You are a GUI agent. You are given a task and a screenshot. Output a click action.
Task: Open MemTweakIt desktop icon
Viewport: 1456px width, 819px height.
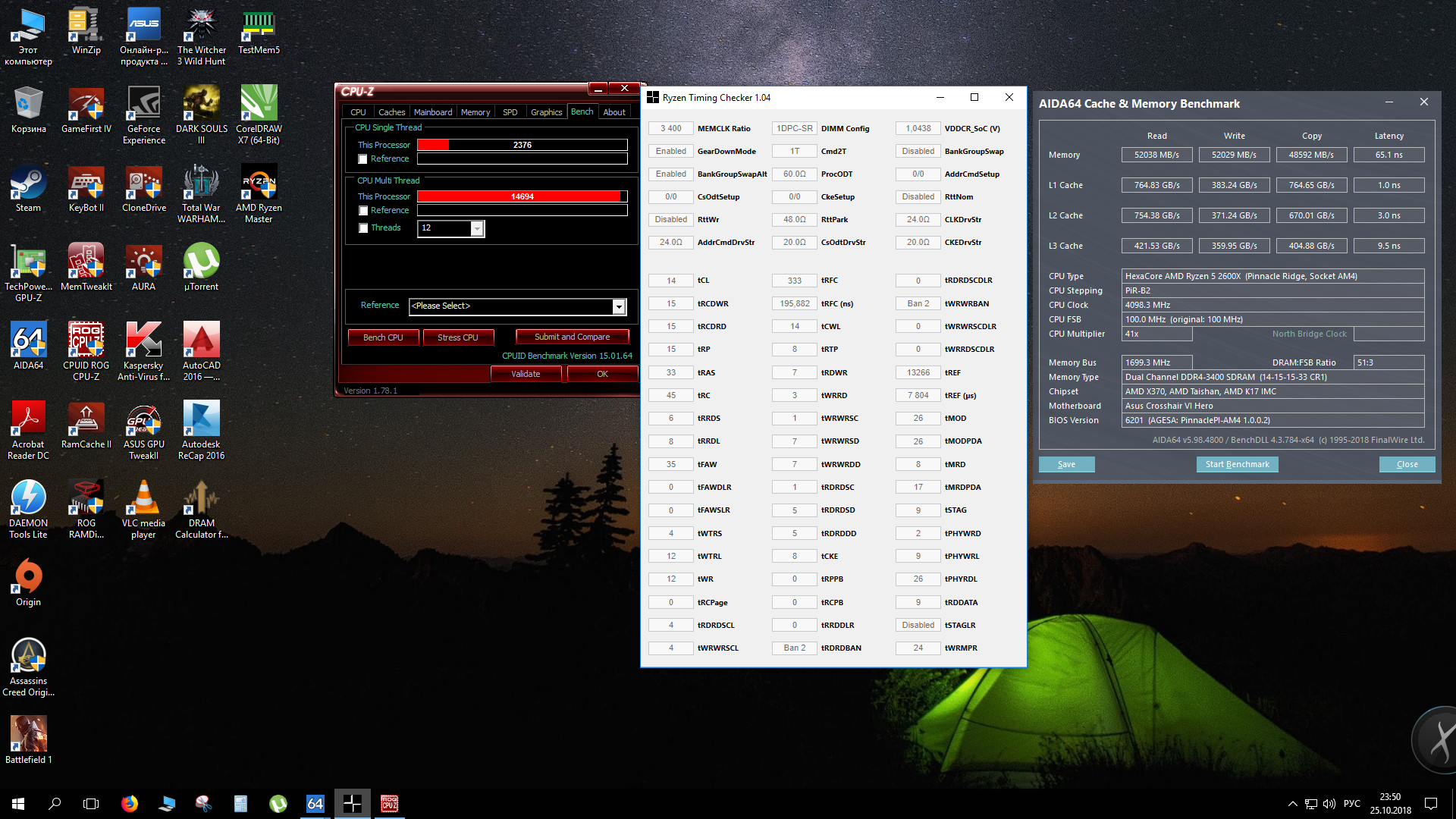[x=86, y=263]
